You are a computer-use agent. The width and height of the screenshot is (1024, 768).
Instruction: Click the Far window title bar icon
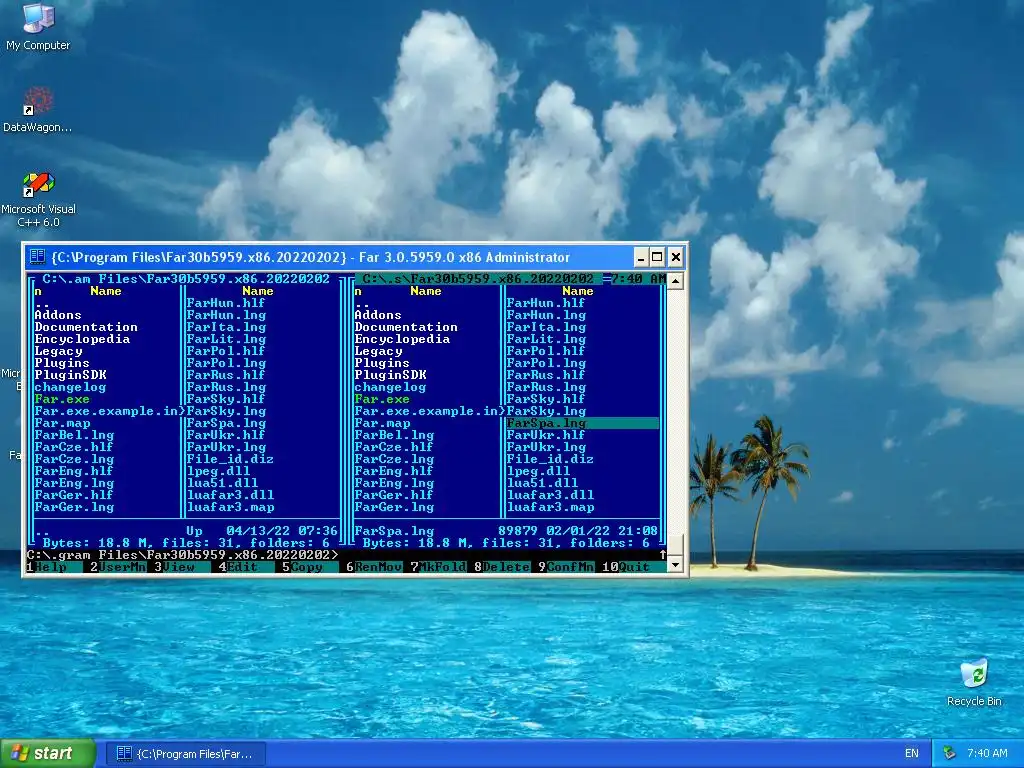(x=37, y=257)
